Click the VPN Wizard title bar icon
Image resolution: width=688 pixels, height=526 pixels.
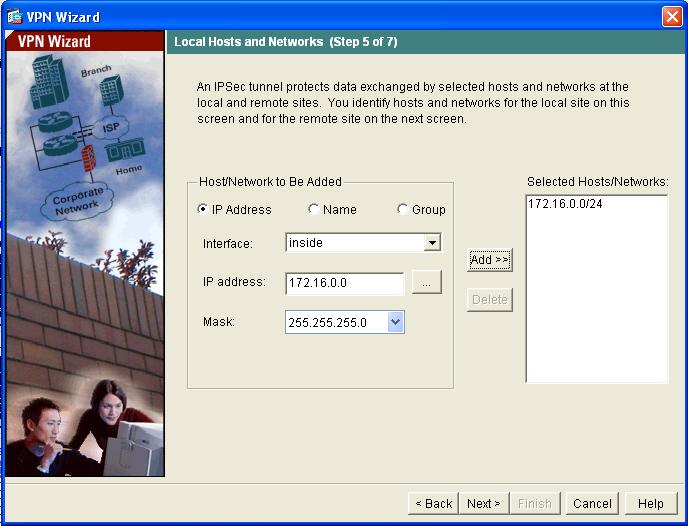pyautogui.click(x=16, y=16)
